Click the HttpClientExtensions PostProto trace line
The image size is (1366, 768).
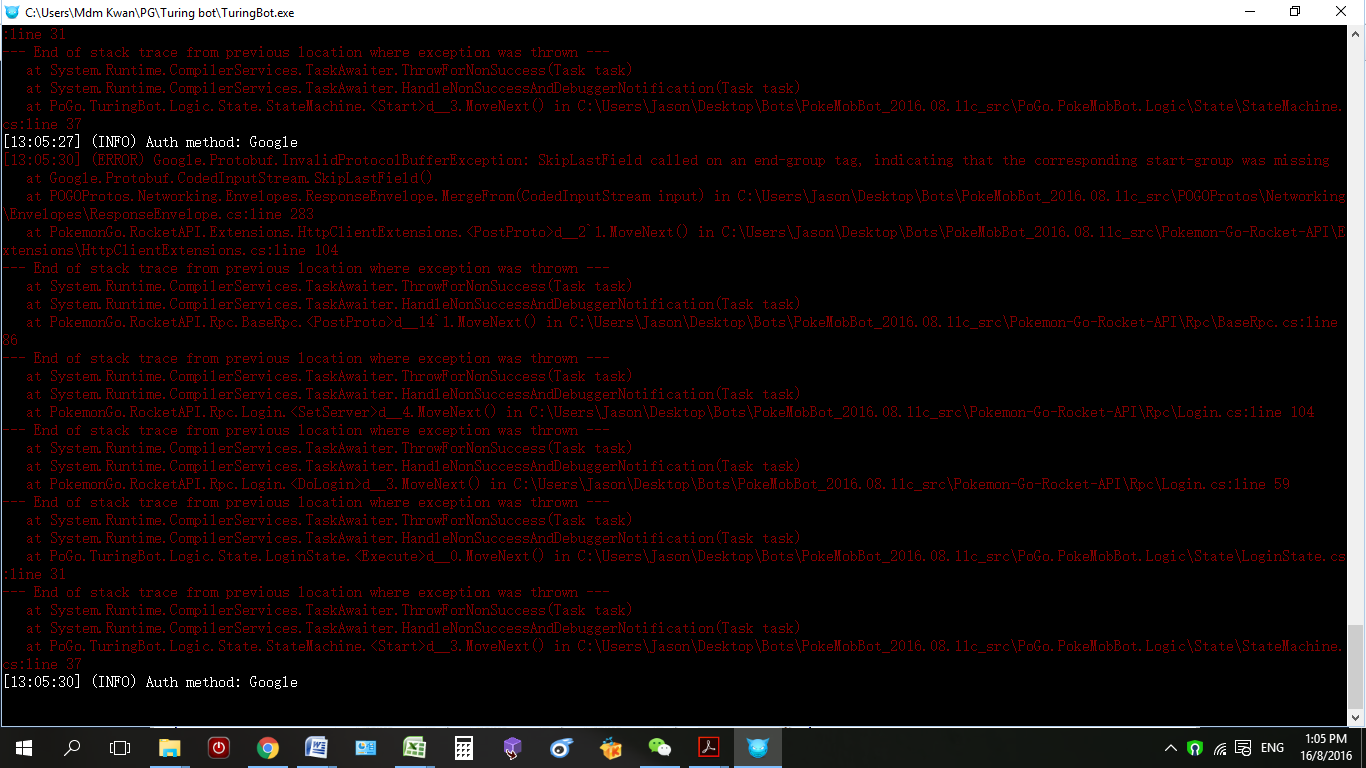[675, 241]
